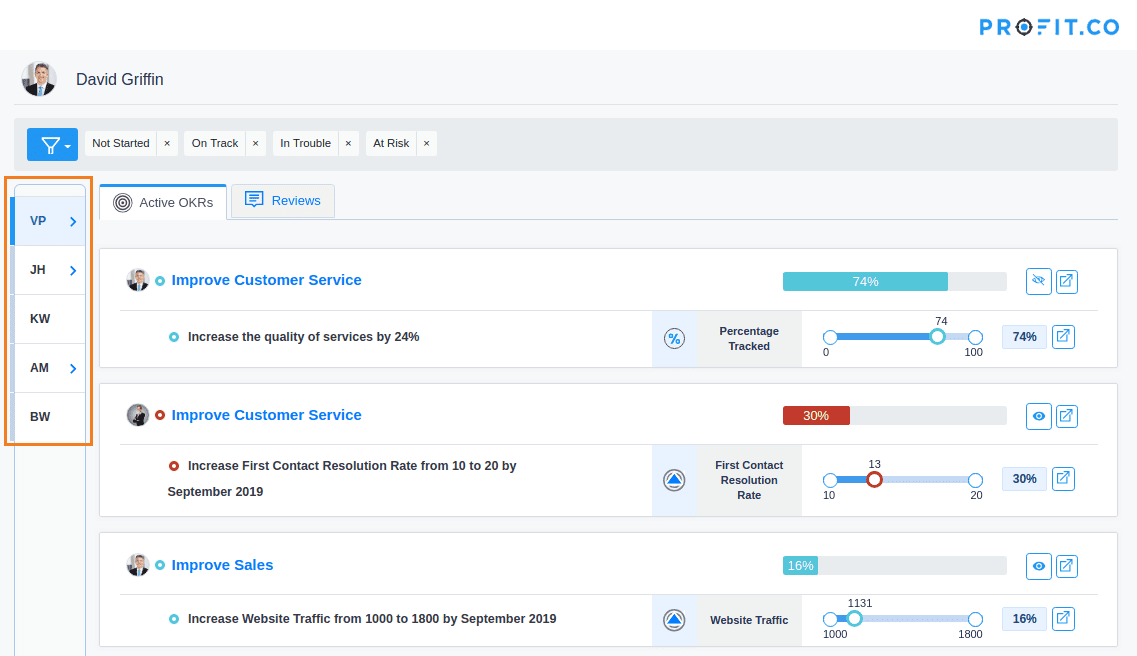Click the eye icon on the 30% OKR row
The image size is (1137, 656).
(1038, 416)
